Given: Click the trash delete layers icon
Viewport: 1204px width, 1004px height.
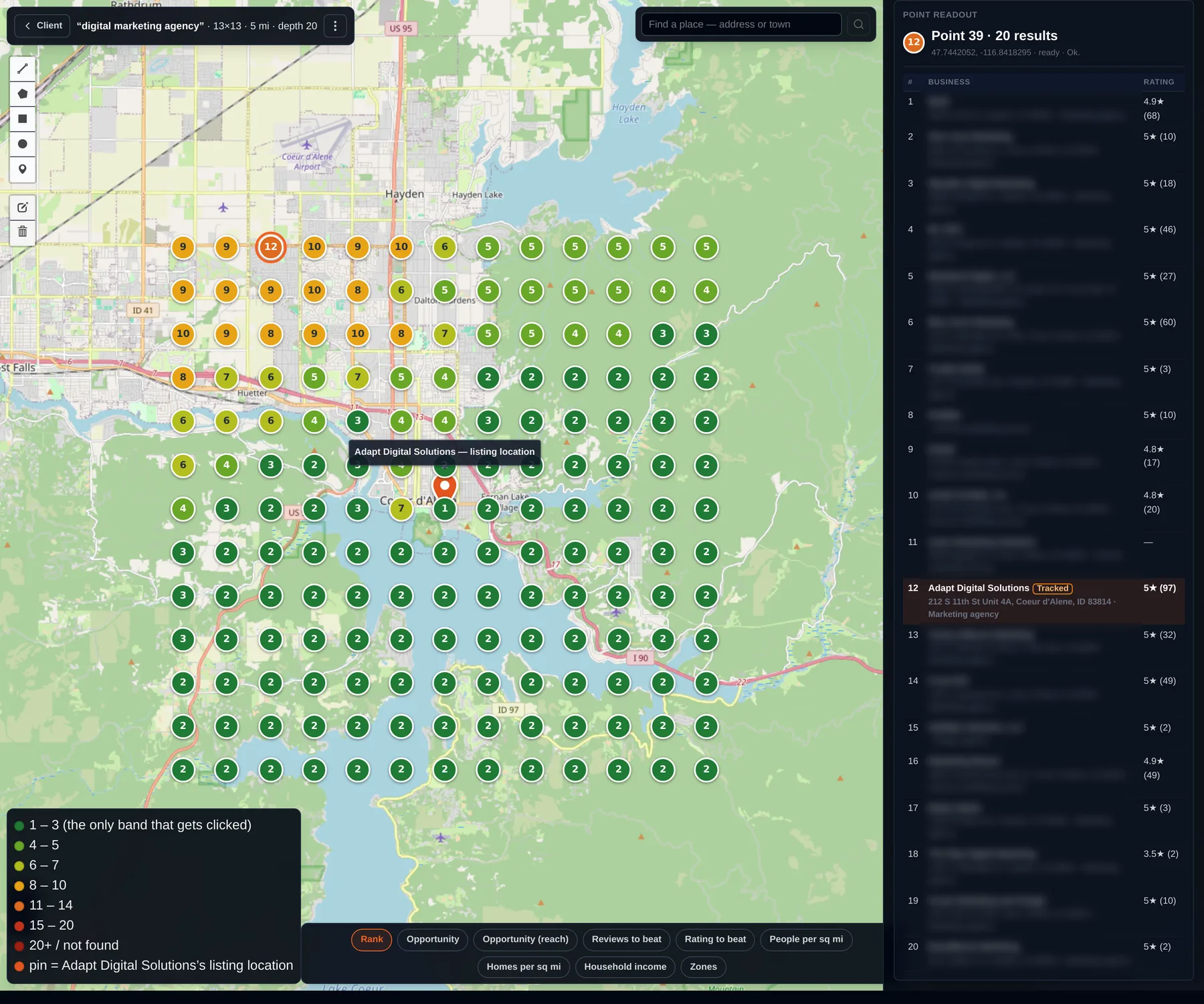Looking at the screenshot, I should [23, 232].
